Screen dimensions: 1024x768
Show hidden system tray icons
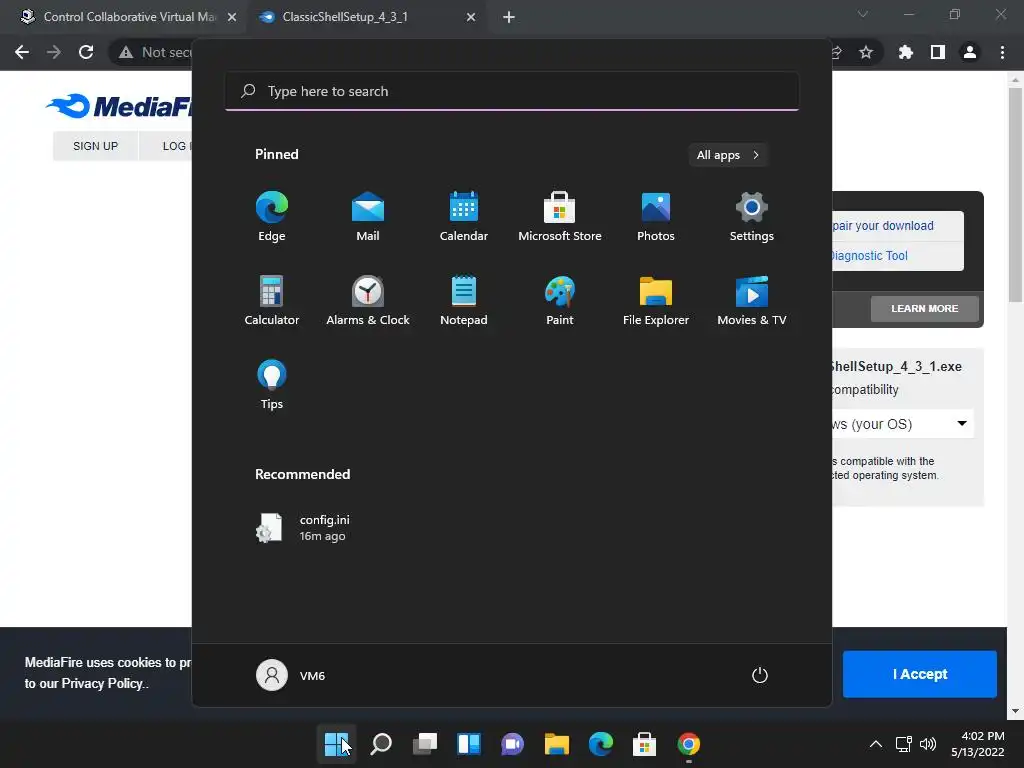pos(876,744)
